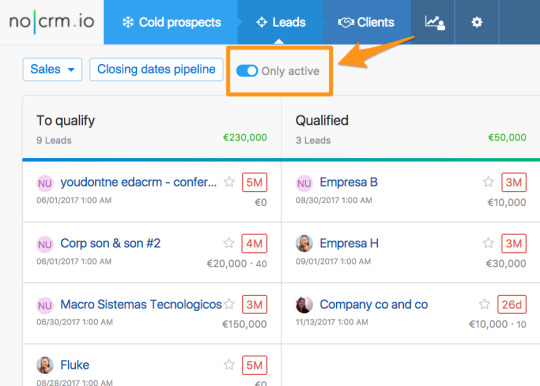Viewport: 540px width, 386px height.
Task: Star the Fluke lead
Action: click(x=229, y=365)
